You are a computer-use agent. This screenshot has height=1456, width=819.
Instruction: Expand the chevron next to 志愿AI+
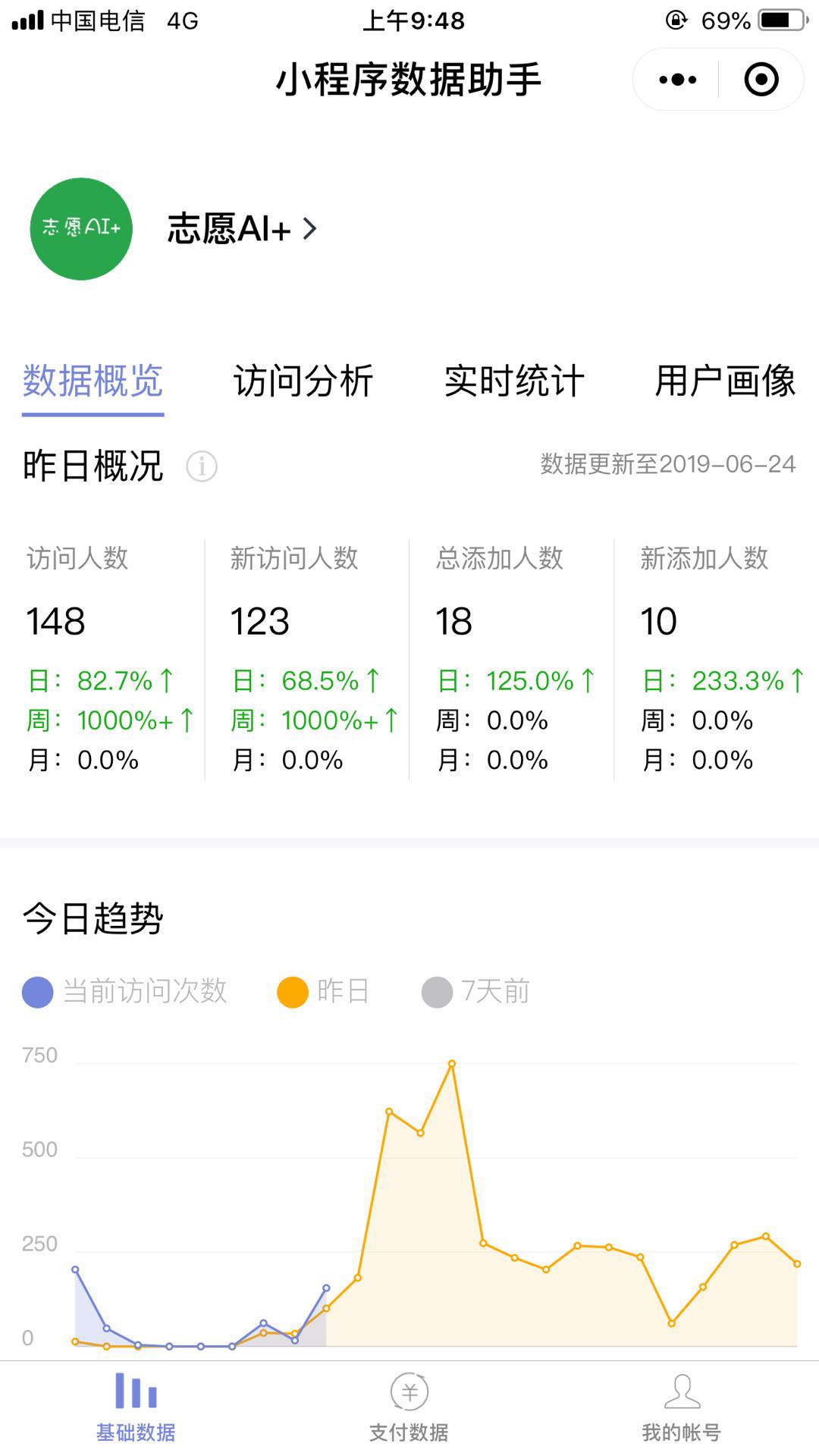point(309,229)
